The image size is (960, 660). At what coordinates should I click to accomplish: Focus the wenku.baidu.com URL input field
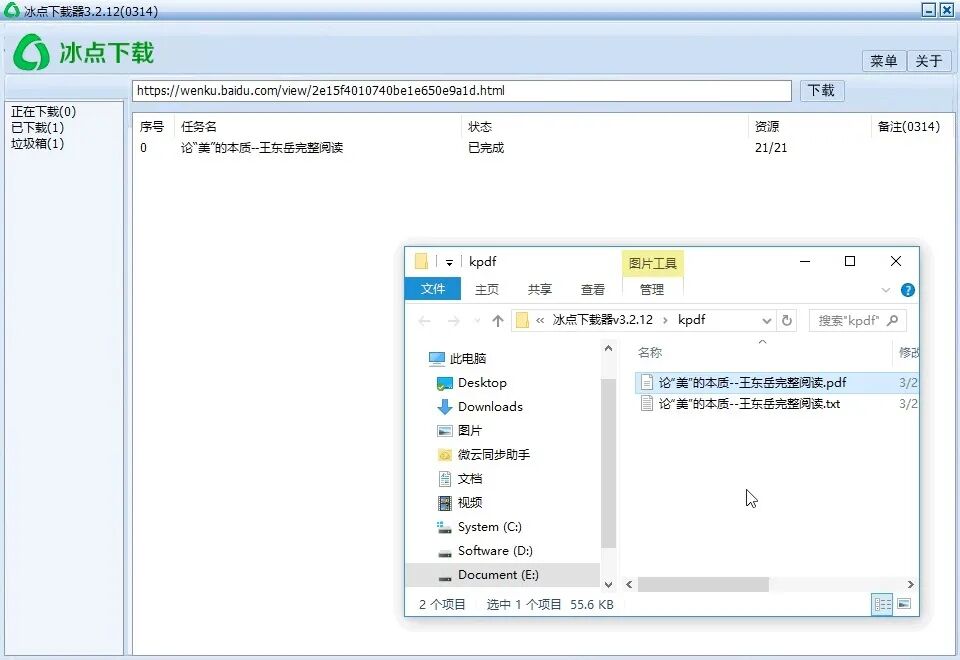point(462,91)
